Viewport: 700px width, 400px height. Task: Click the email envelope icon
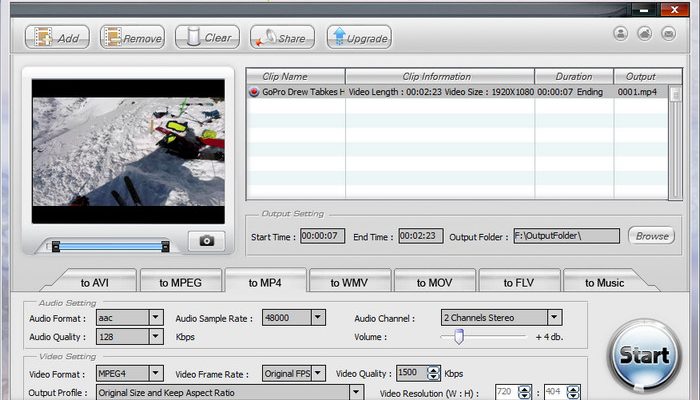tap(669, 33)
